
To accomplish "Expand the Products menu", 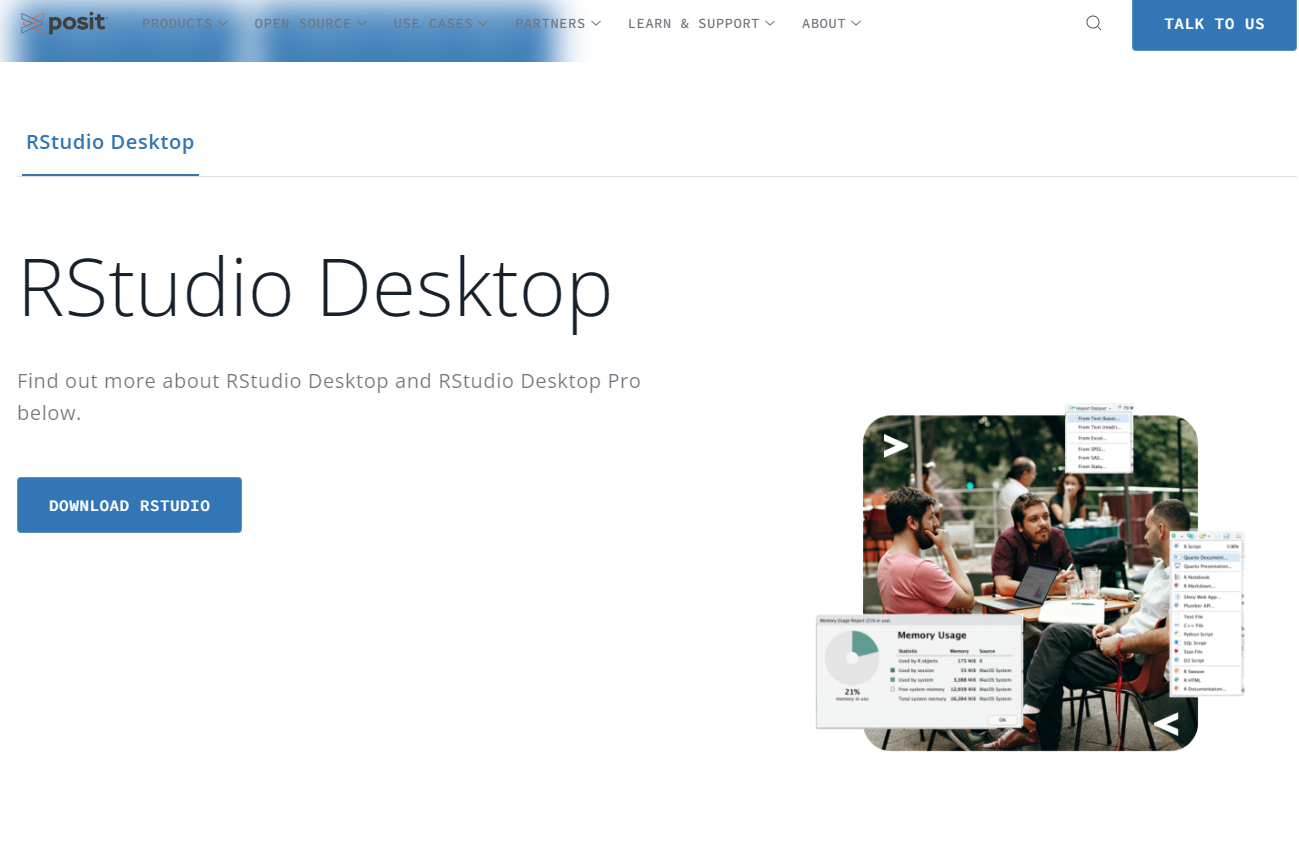I will (x=185, y=23).
